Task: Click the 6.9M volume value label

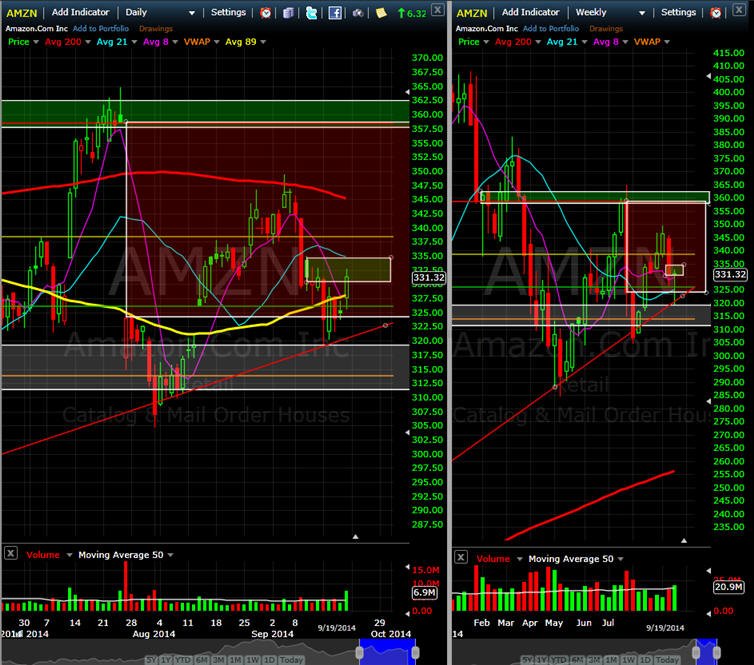Action: coord(425,592)
